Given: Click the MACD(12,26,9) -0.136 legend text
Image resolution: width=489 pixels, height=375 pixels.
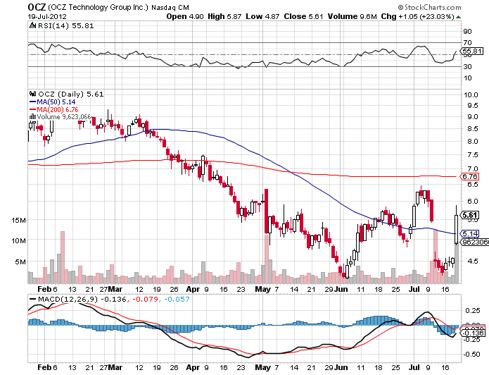Looking at the screenshot, I should tap(82, 299).
